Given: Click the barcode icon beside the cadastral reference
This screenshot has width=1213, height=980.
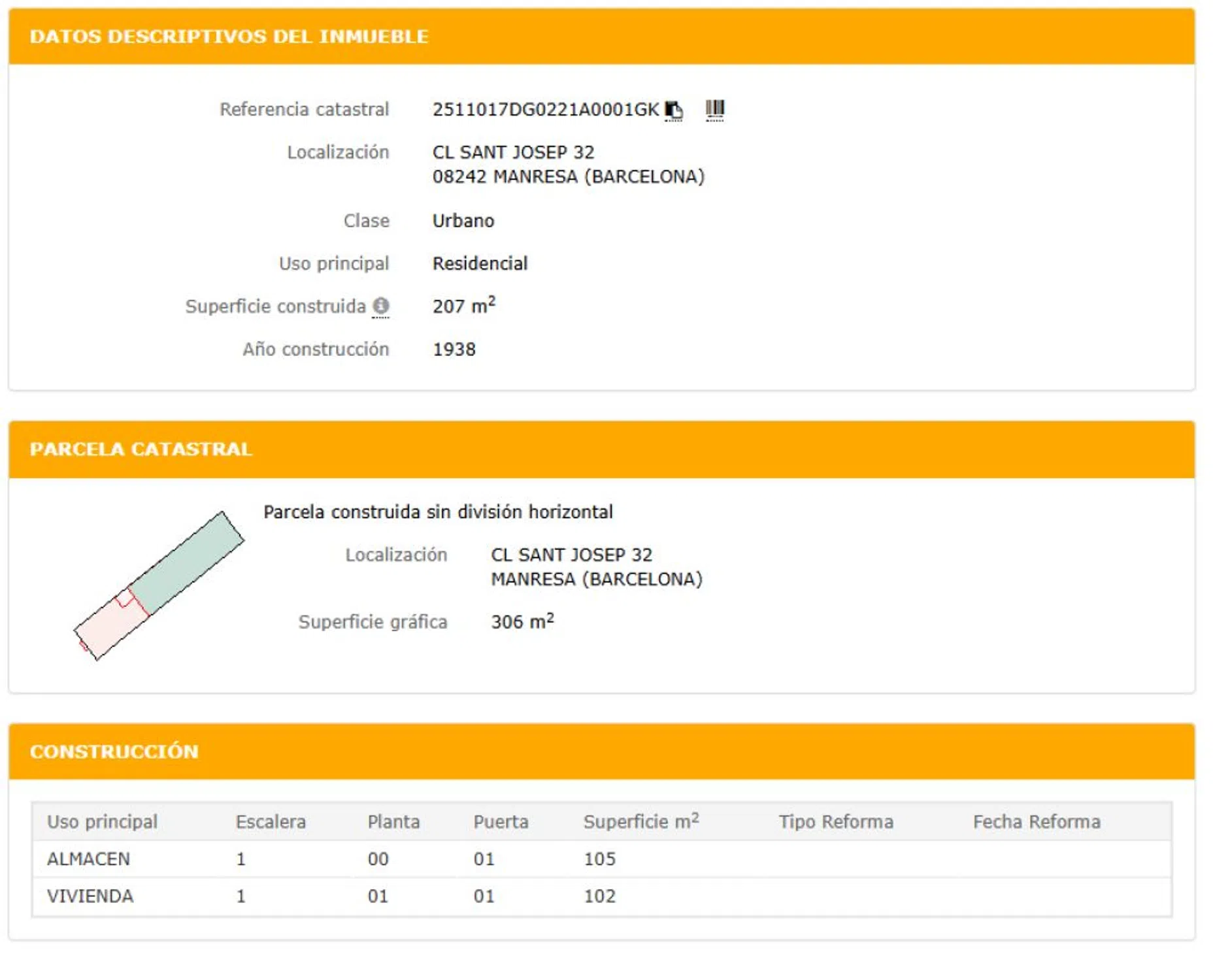Looking at the screenshot, I should (714, 109).
